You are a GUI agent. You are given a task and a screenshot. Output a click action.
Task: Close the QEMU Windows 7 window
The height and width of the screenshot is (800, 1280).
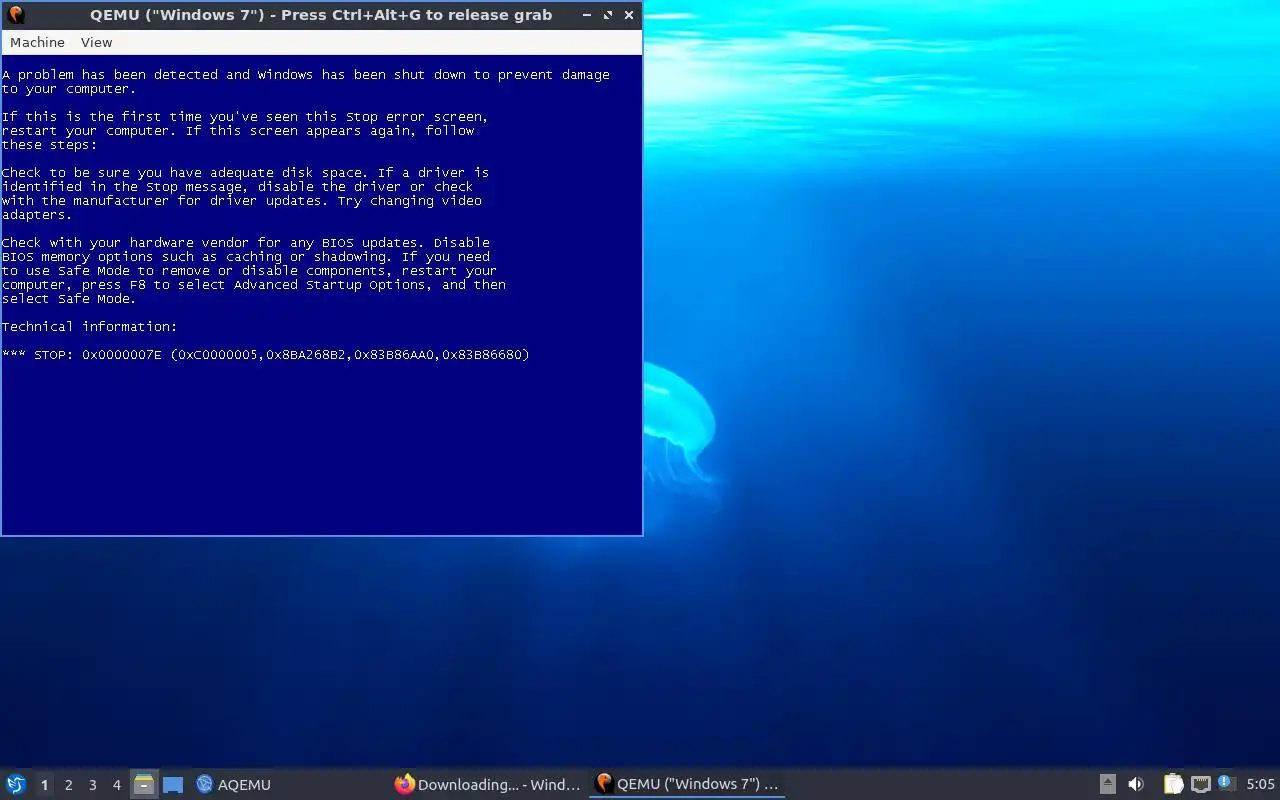tap(629, 15)
